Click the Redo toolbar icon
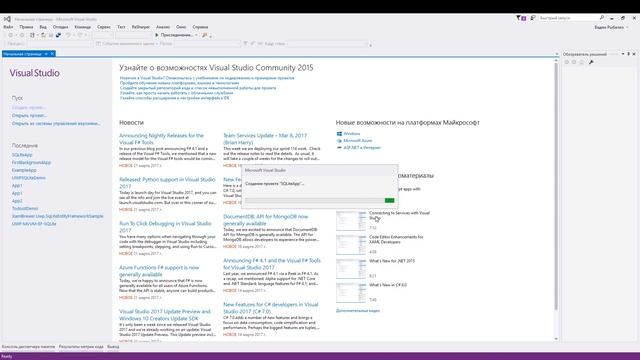Image resolution: width=640 pixels, height=360 pixels. [x=80, y=35]
